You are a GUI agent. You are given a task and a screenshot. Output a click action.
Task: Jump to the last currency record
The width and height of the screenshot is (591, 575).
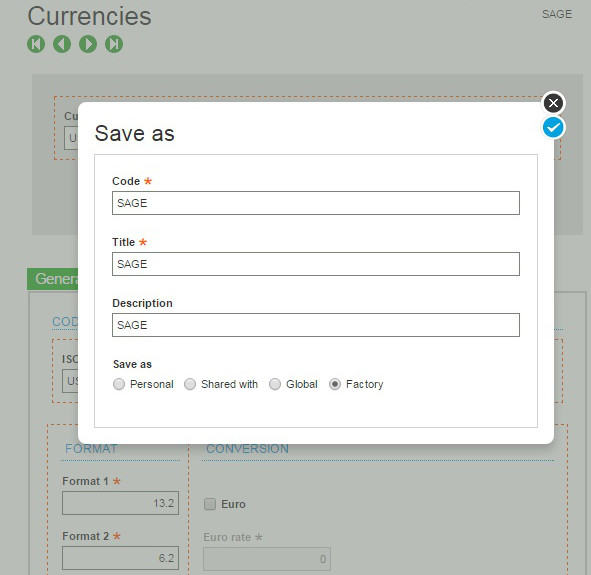tap(114, 44)
